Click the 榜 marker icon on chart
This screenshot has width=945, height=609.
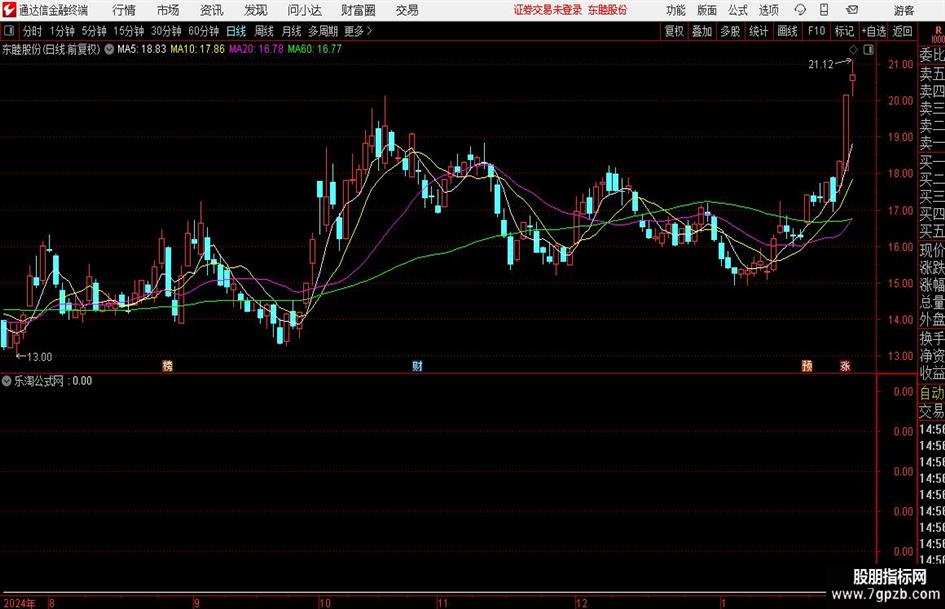point(168,366)
